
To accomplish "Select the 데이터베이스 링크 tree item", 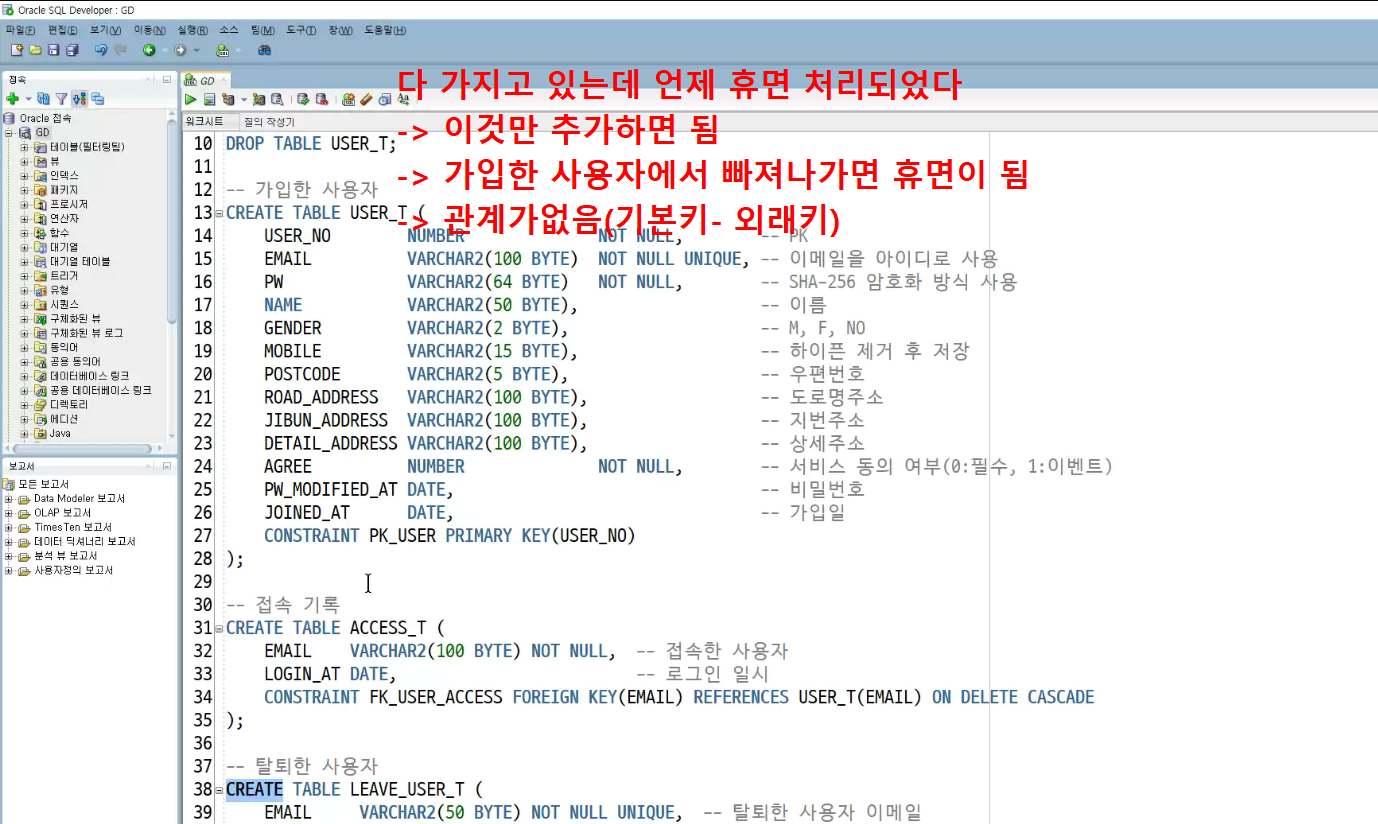I will pyautogui.click(x=89, y=376).
